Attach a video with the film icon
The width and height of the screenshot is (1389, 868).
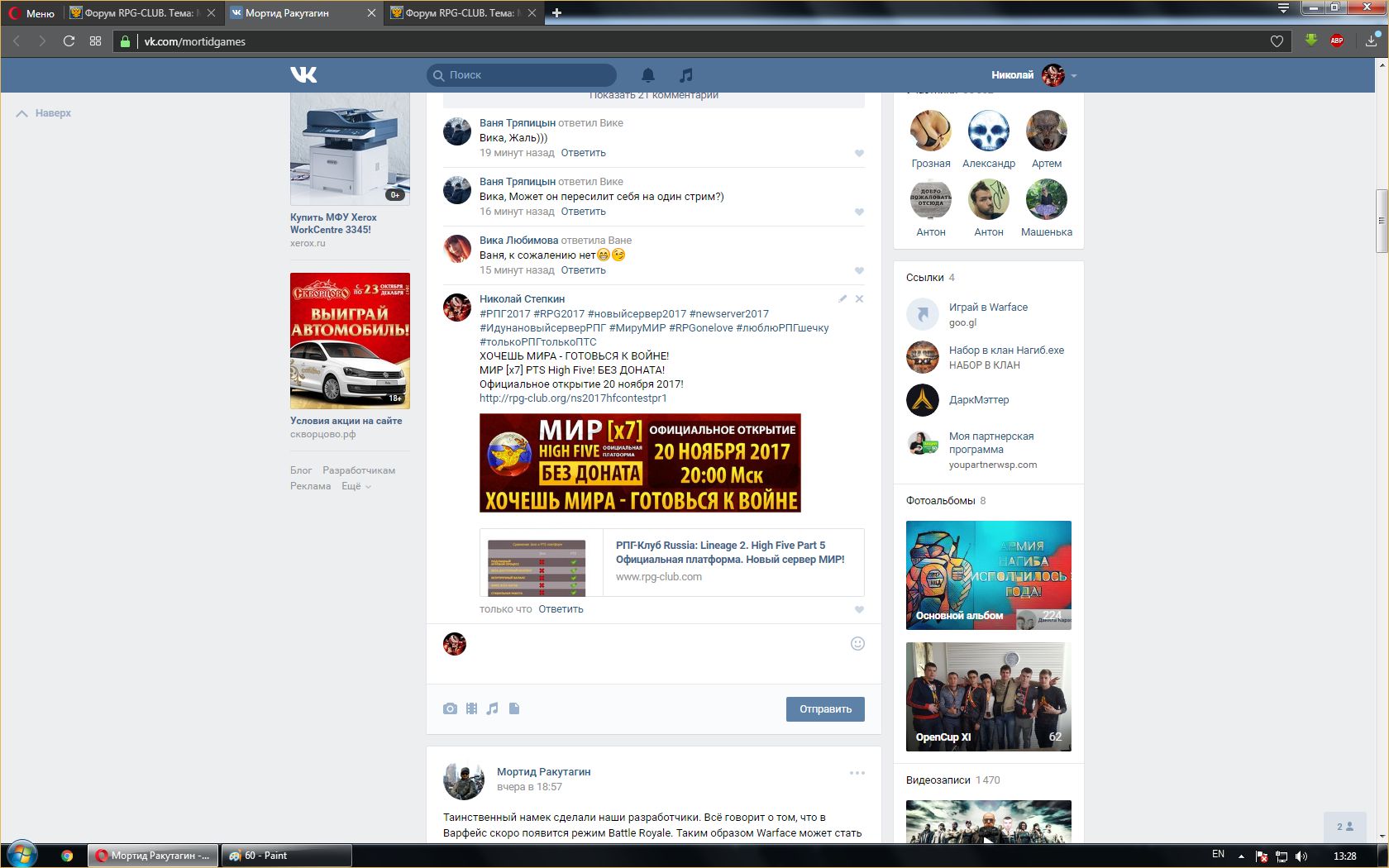pyautogui.click(x=471, y=708)
